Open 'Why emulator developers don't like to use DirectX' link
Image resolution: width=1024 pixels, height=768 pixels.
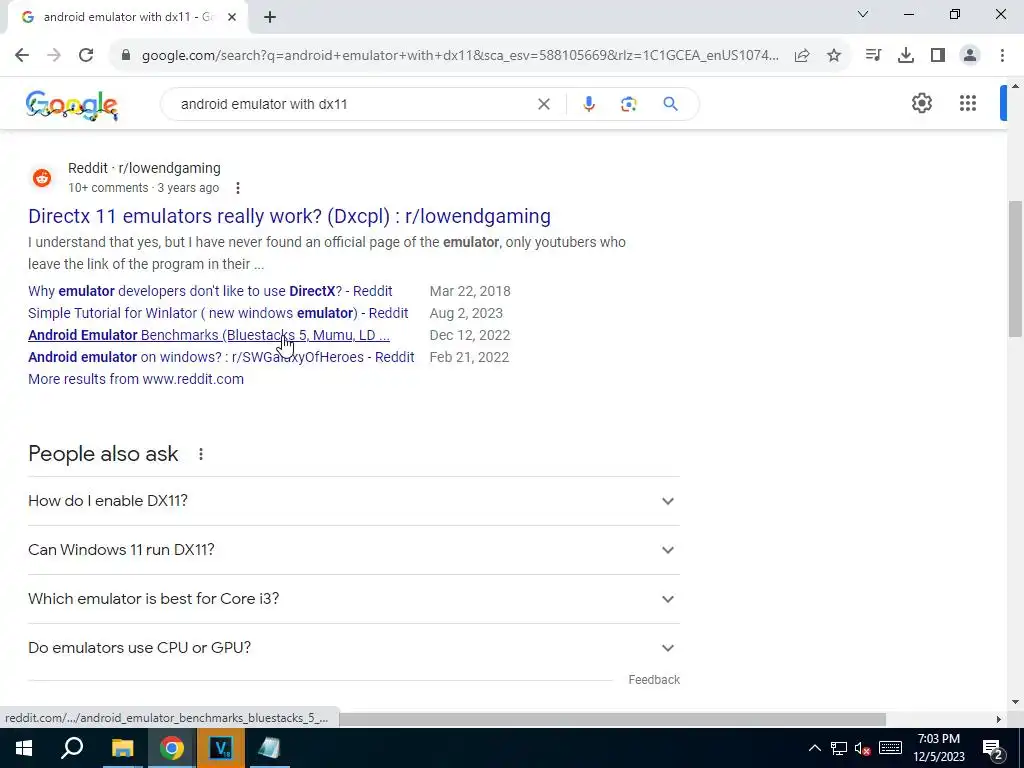click(210, 291)
